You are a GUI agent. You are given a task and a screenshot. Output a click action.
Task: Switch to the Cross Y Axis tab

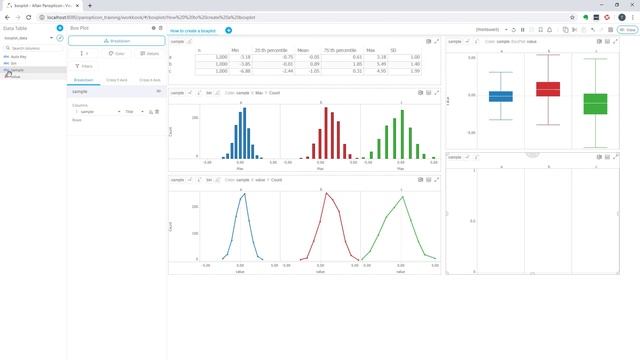[x=117, y=80]
